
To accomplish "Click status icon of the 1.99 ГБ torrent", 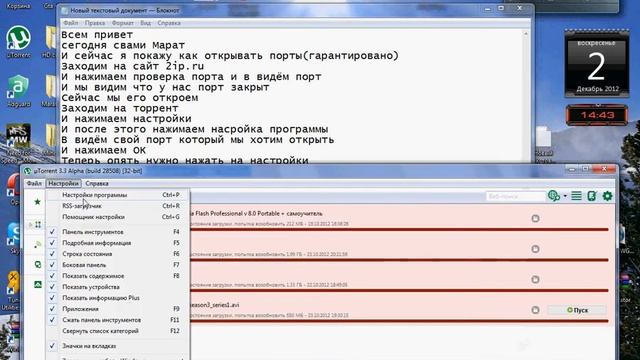I will point(536,249).
